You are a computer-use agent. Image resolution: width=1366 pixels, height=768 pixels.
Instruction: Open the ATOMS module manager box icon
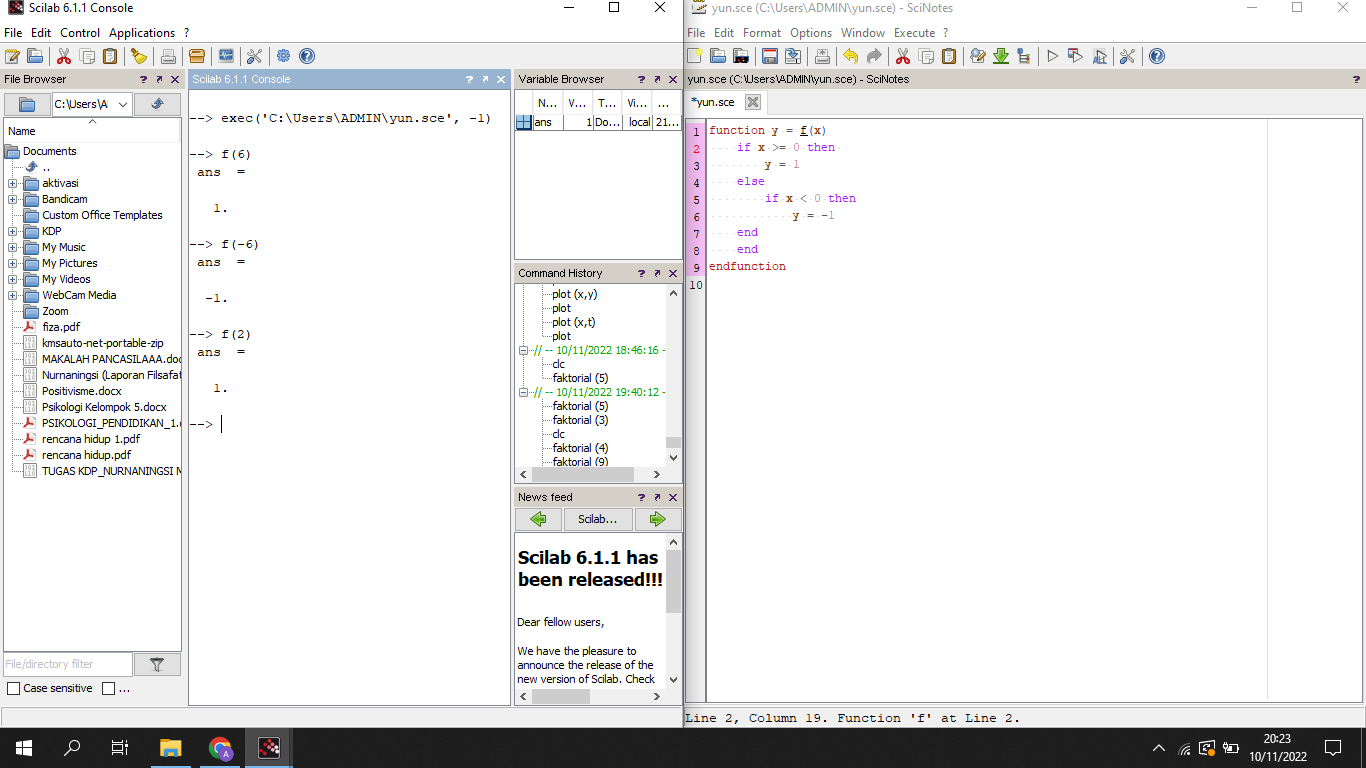(197, 56)
